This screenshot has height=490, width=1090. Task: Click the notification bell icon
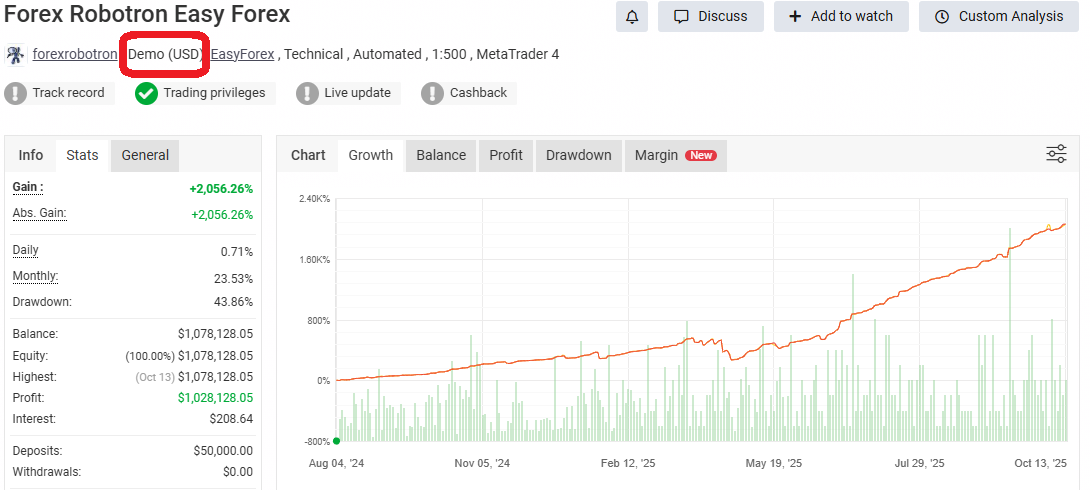631,16
